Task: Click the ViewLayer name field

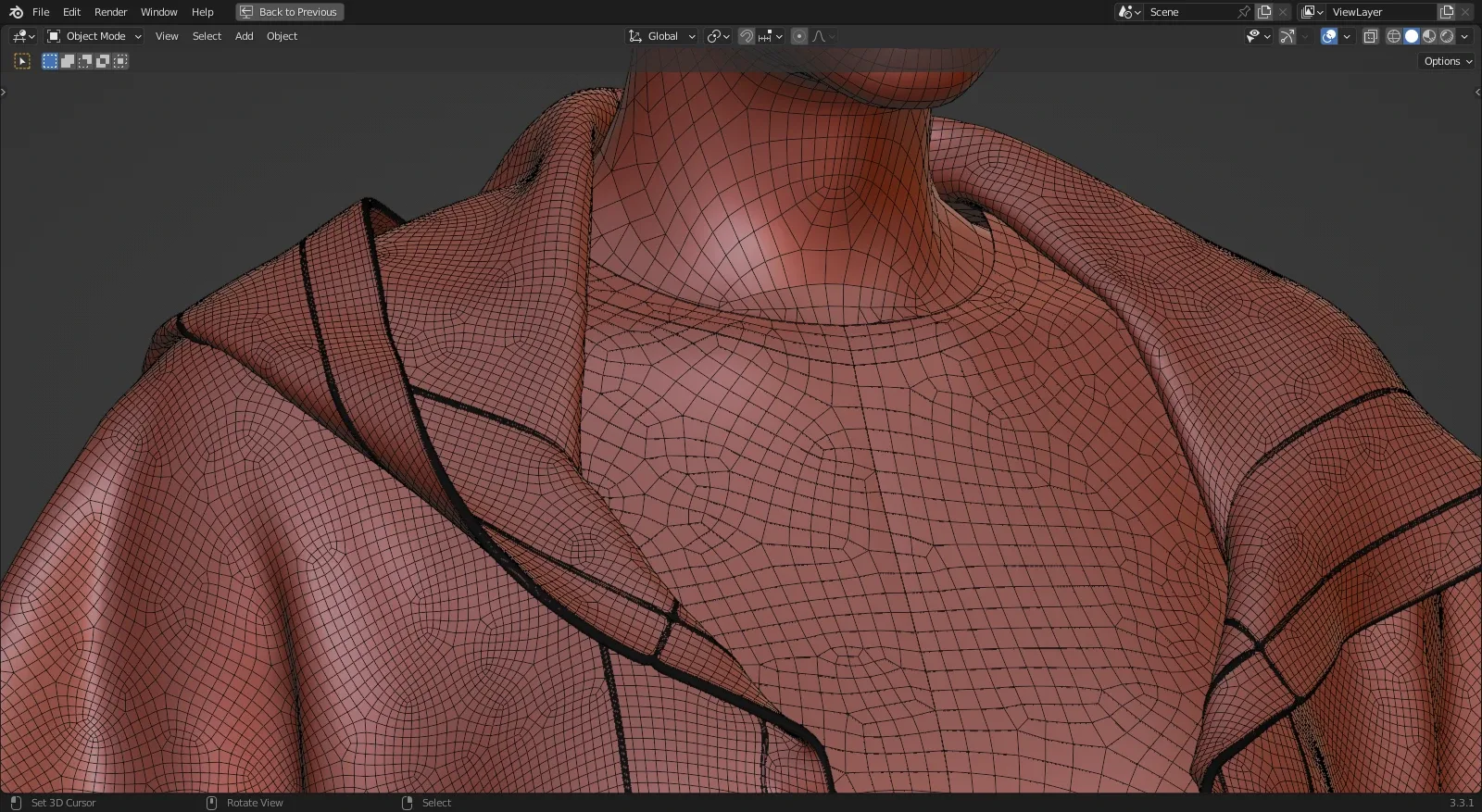Action: [x=1382, y=12]
